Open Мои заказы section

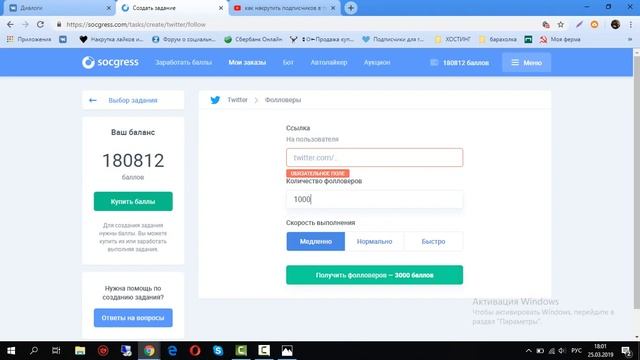pos(247,62)
